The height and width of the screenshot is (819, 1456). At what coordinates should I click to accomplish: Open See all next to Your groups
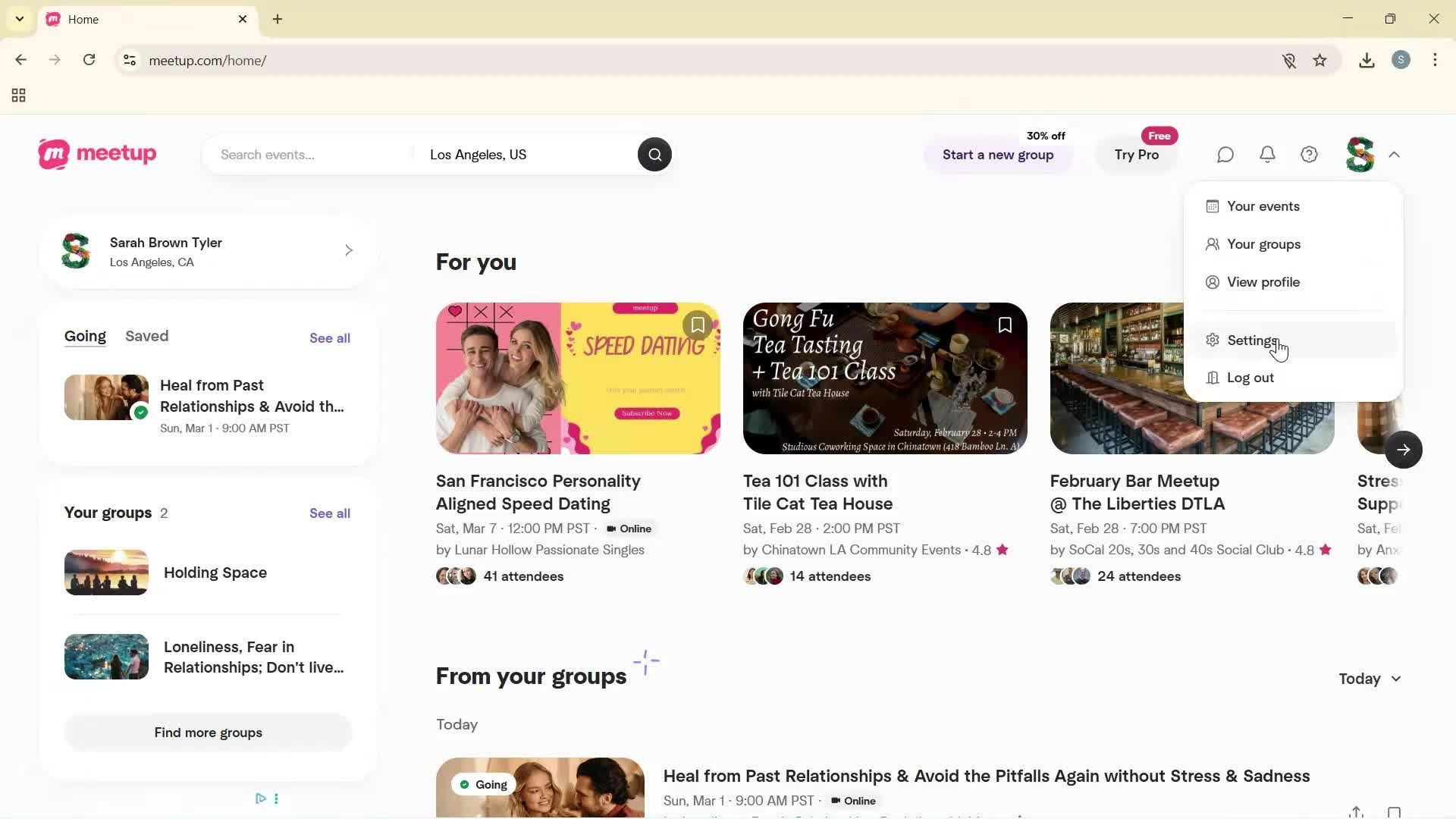coord(329,513)
